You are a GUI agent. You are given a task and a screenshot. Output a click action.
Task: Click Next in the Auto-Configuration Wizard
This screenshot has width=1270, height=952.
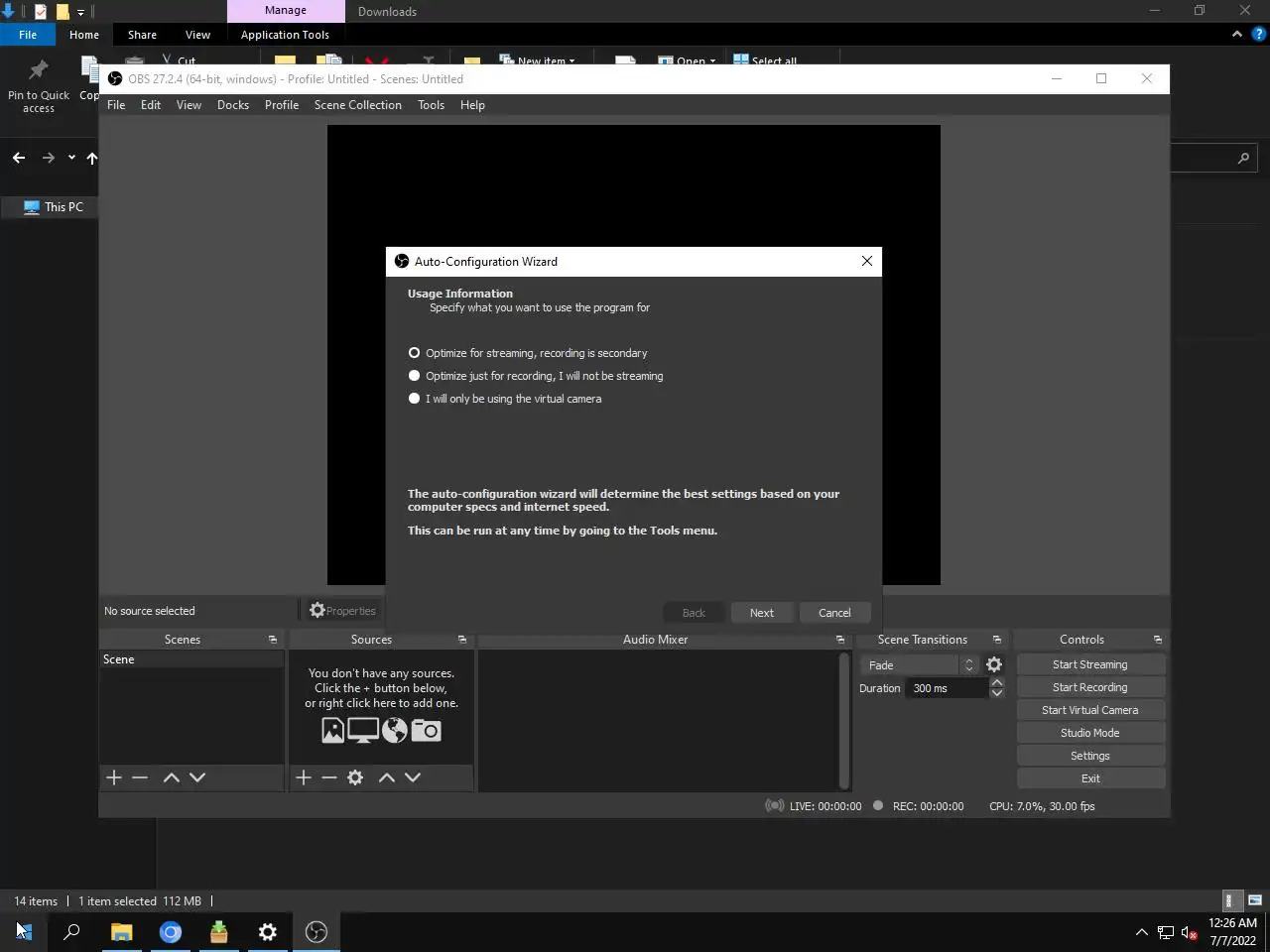click(x=762, y=613)
